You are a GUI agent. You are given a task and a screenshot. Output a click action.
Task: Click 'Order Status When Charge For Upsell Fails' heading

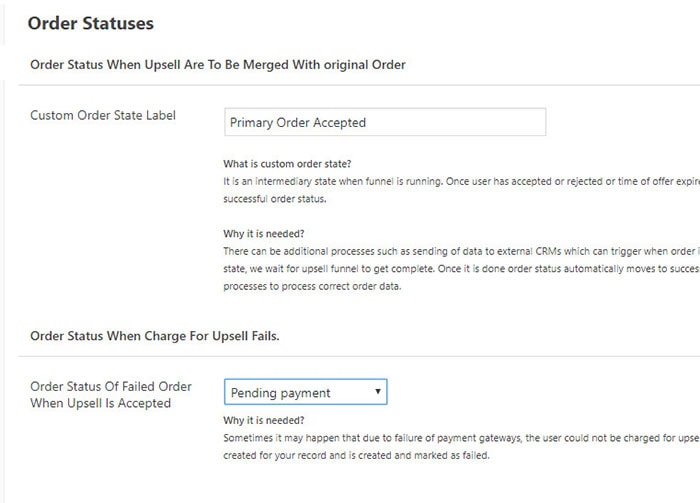155,336
